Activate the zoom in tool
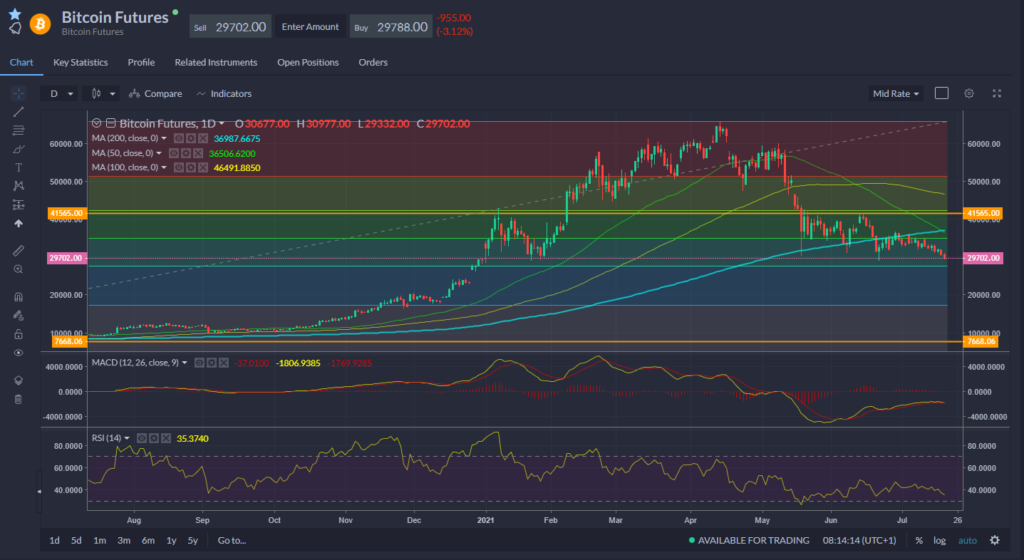The image size is (1024, 560). (18, 269)
